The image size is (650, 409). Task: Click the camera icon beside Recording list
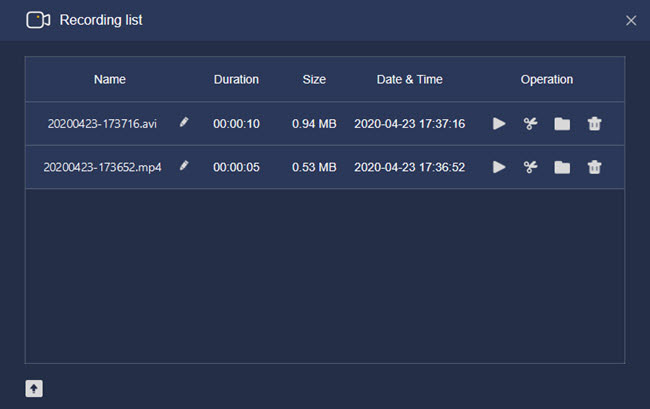pos(38,20)
